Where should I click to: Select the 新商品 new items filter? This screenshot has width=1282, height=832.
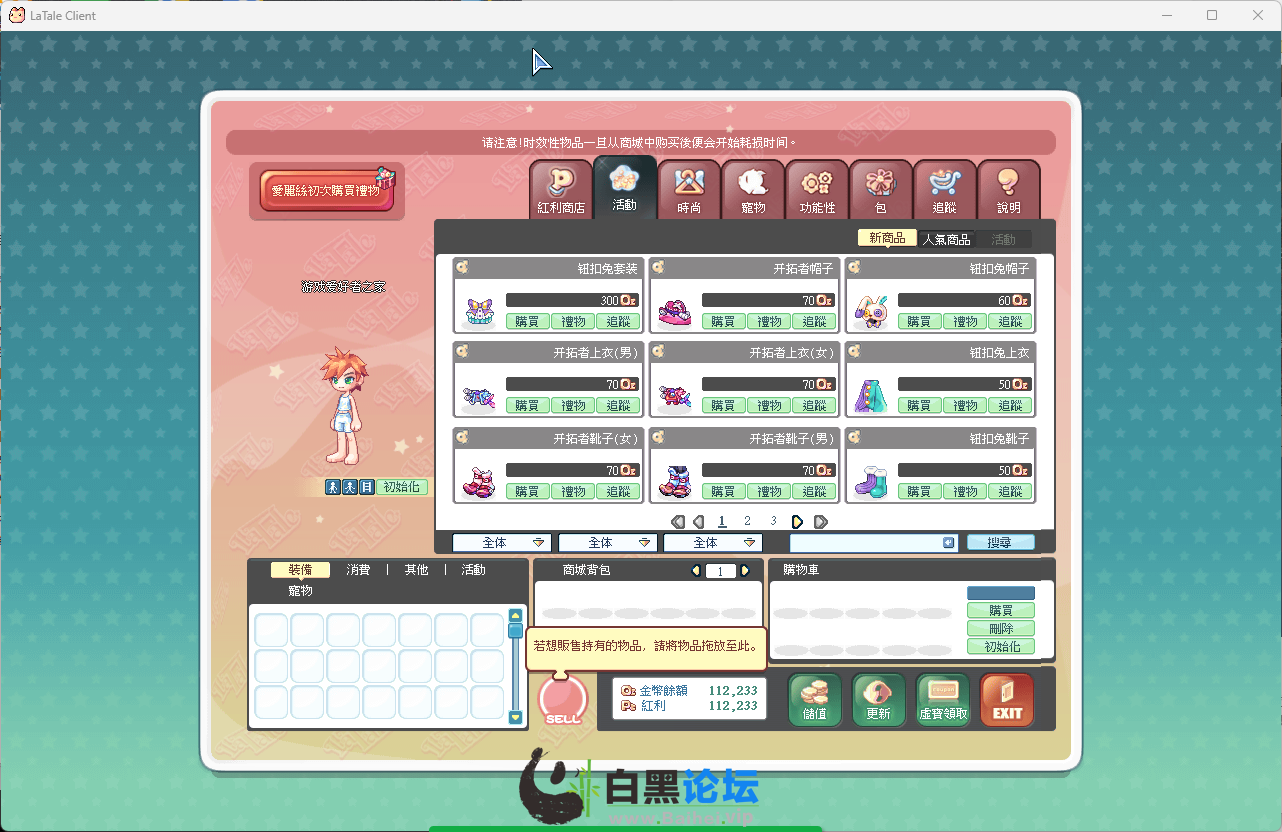pos(887,238)
